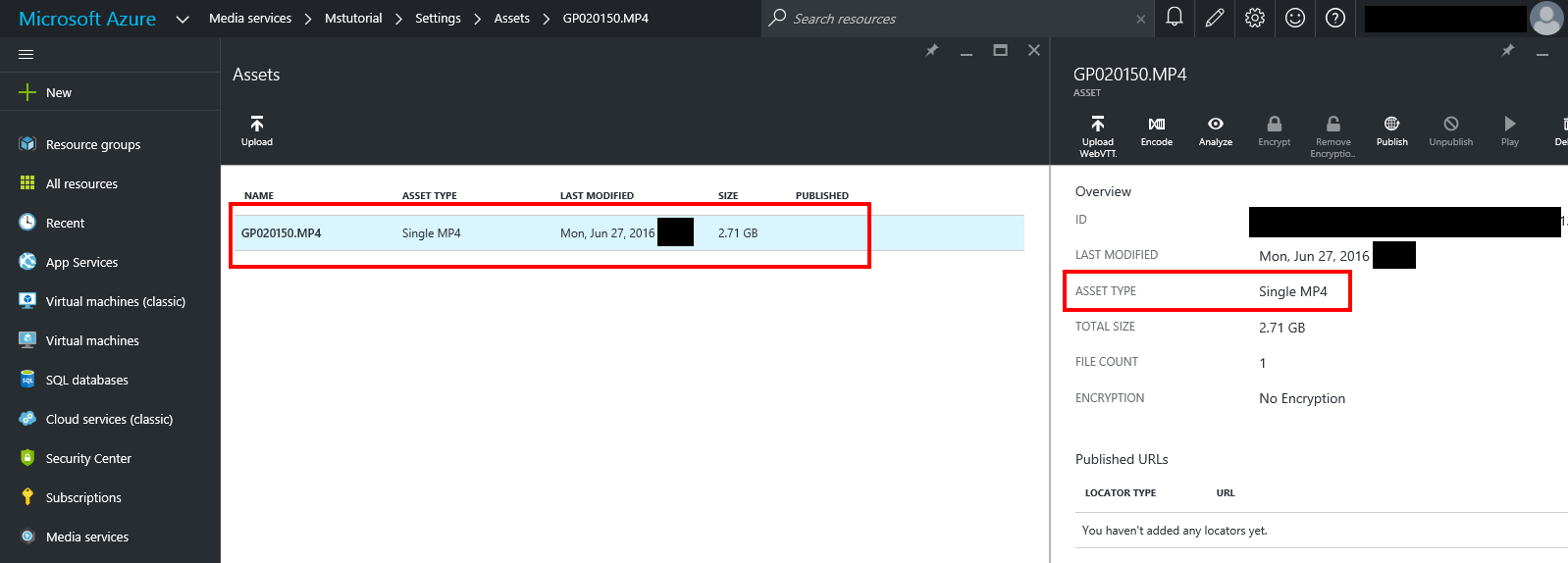This screenshot has height=563, width=1568.
Task: Open Resource groups in the sidebar
Action: click(93, 144)
